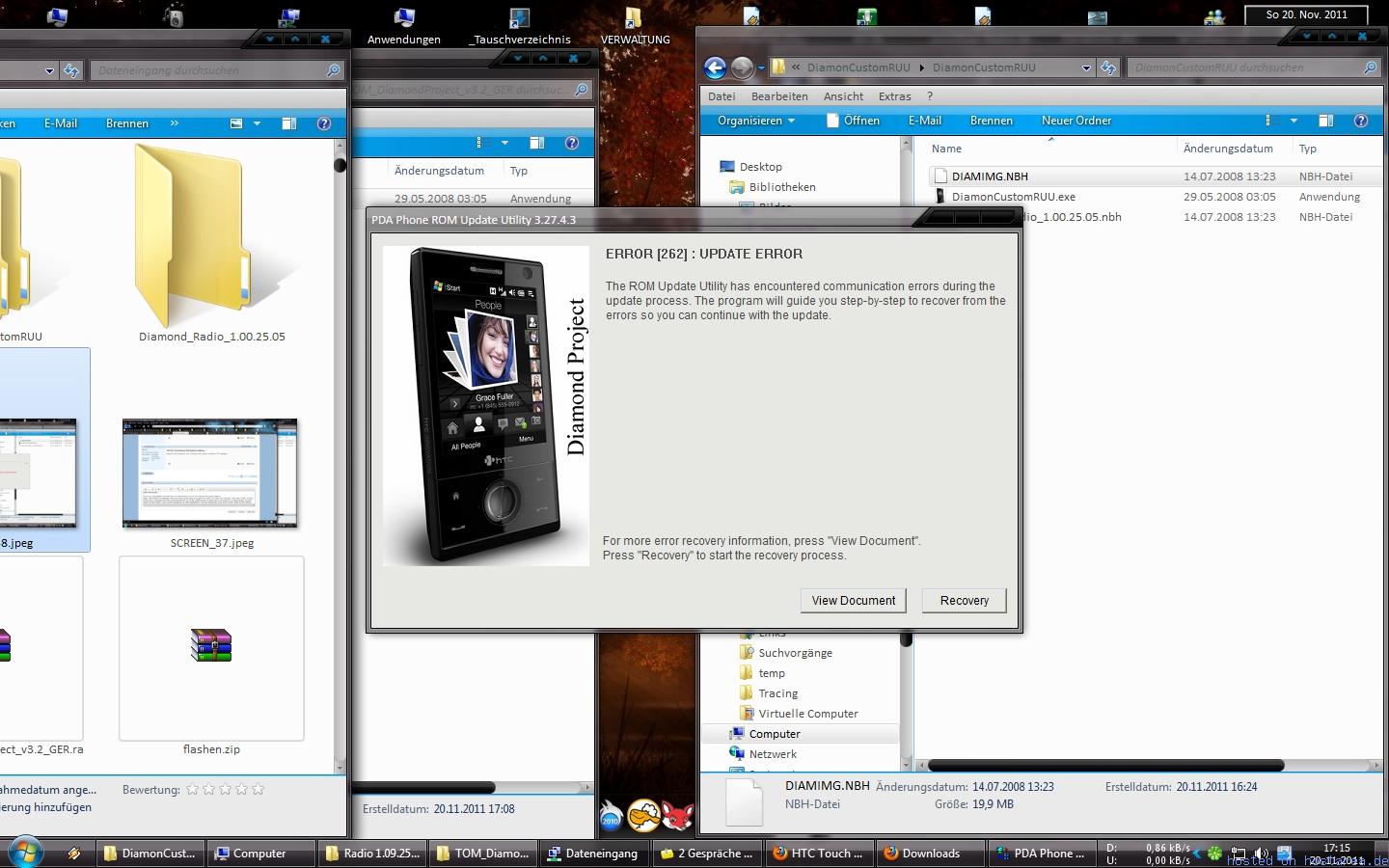Screen dimensions: 1389x868
Task: Open the Extras menu
Action: [894, 96]
